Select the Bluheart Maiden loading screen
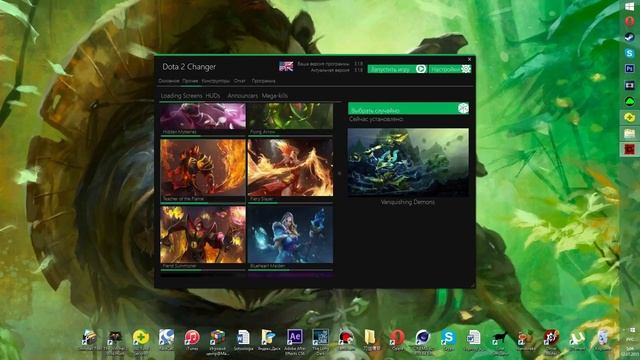The height and width of the screenshot is (360, 640). coord(290,238)
